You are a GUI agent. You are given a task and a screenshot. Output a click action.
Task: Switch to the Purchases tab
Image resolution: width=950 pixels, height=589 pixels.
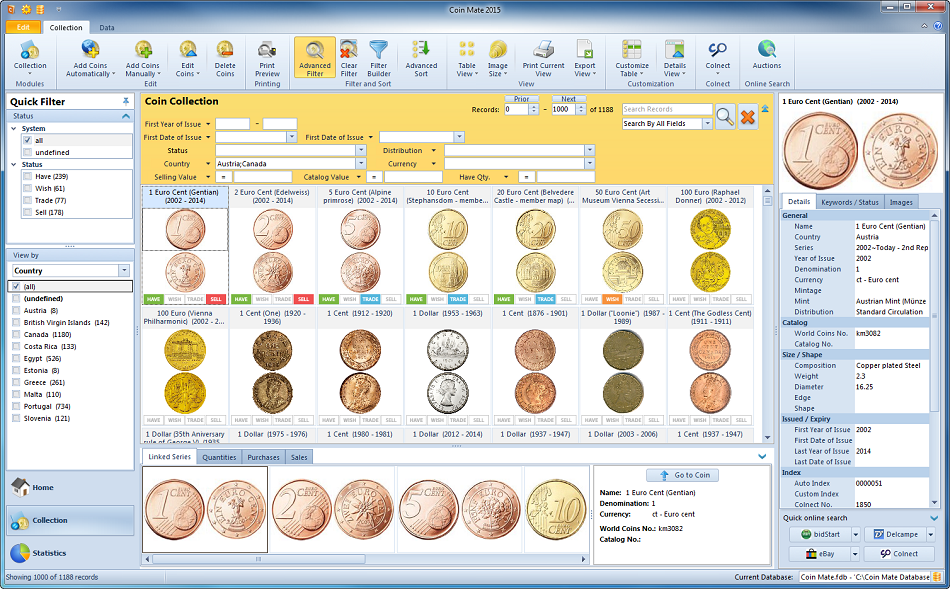tap(264, 457)
